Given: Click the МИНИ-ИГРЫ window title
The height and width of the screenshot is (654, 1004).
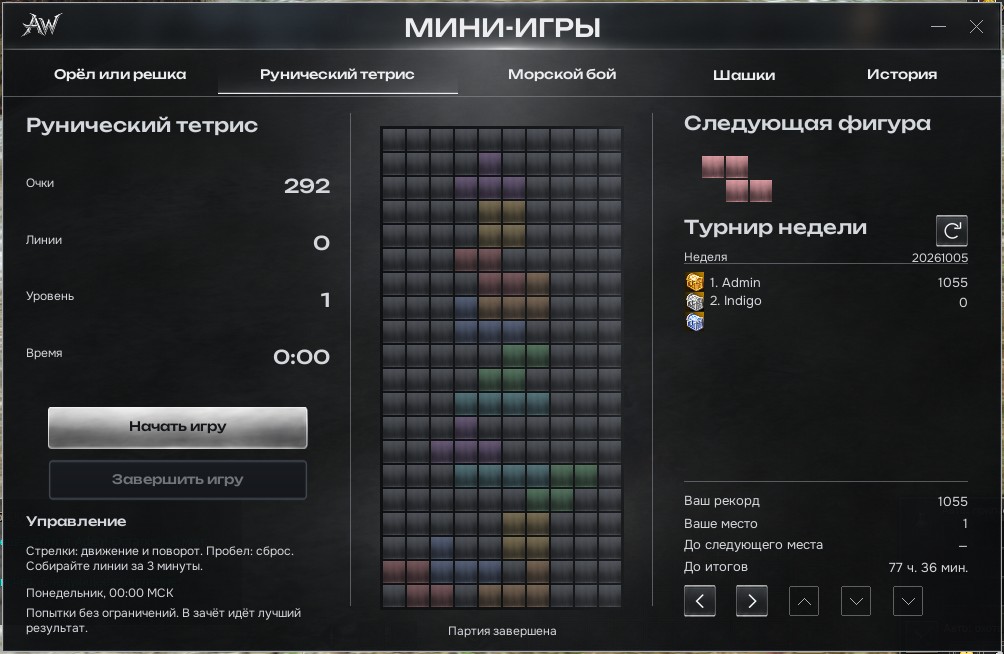Looking at the screenshot, I should pos(503,28).
